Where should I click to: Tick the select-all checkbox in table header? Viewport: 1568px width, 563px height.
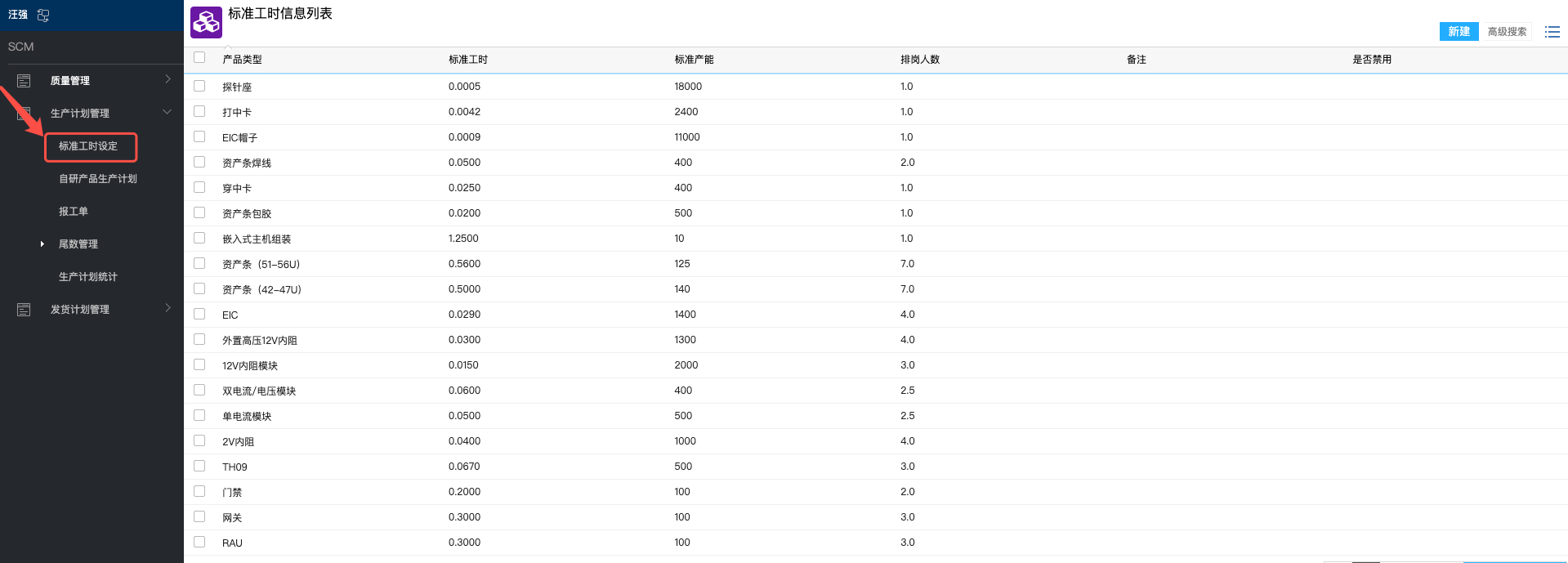click(199, 57)
